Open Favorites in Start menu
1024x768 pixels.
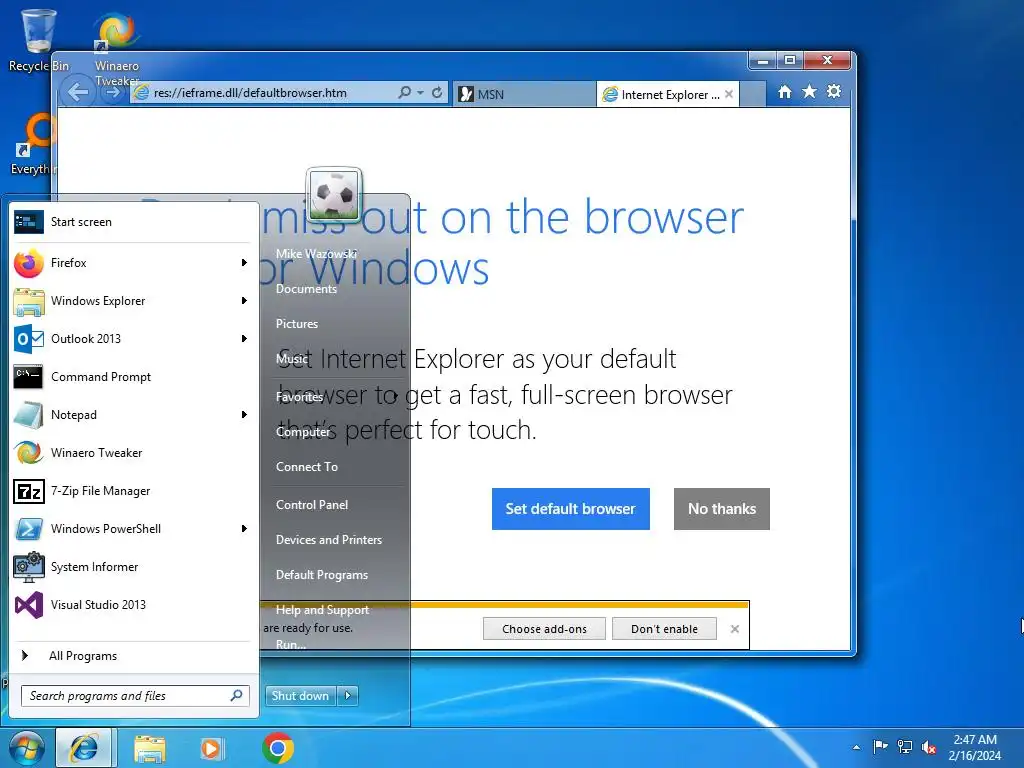pos(299,396)
